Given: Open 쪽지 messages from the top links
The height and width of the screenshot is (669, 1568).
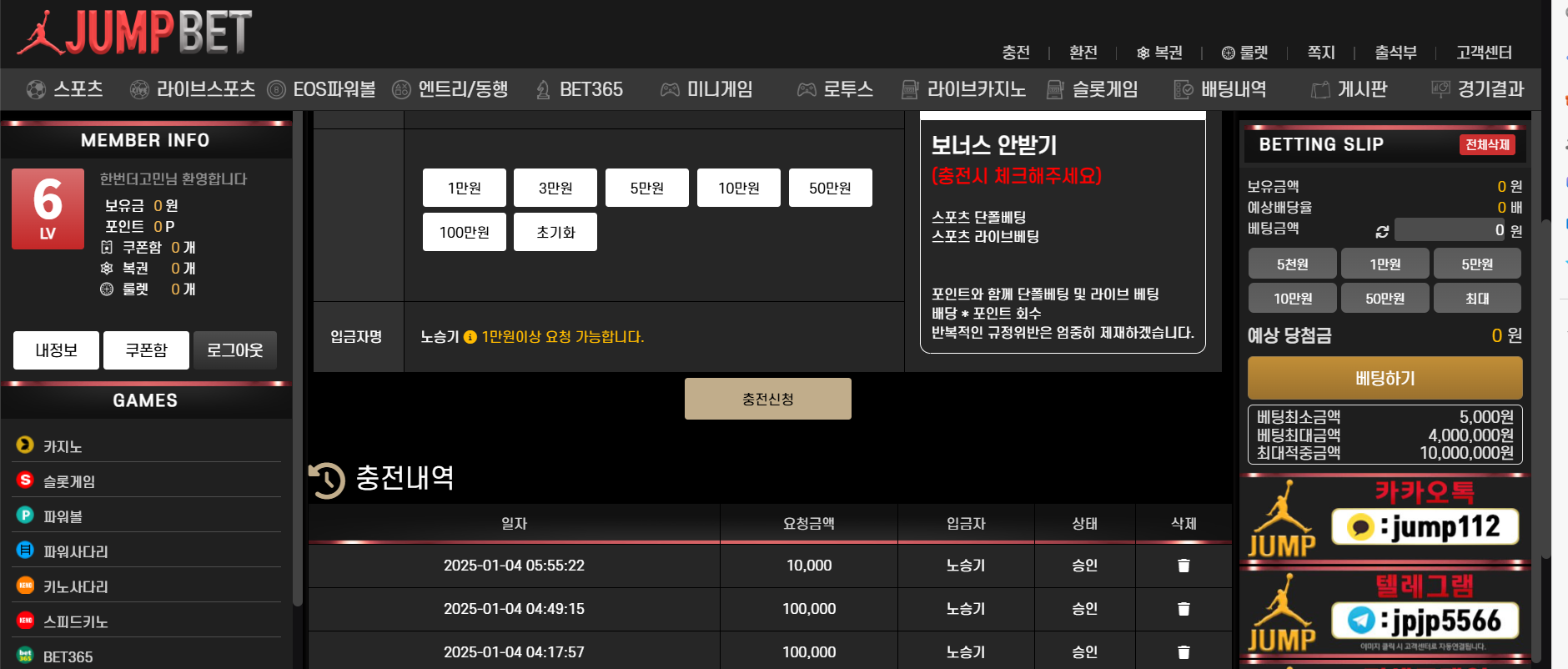Looking at the screenshot, I should coord(1321,53).
